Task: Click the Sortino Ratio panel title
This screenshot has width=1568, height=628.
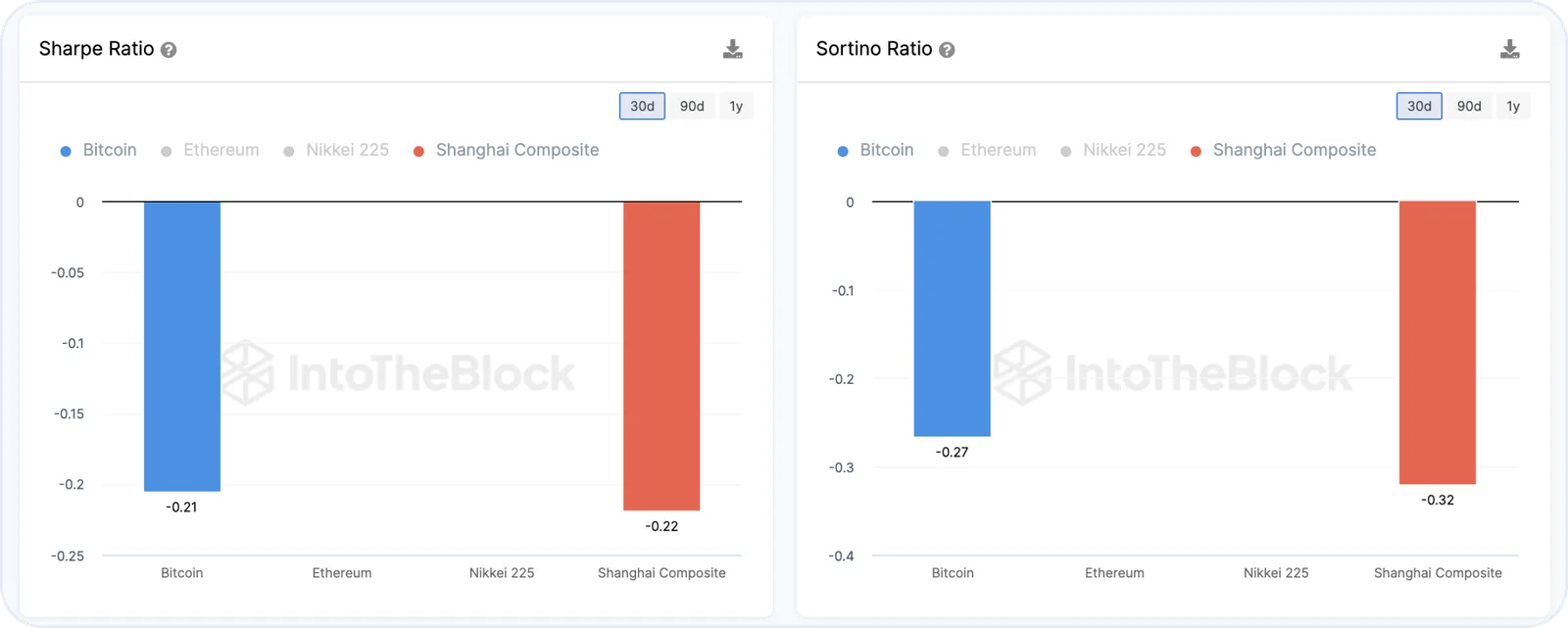Action: click(x=874, y=49)
